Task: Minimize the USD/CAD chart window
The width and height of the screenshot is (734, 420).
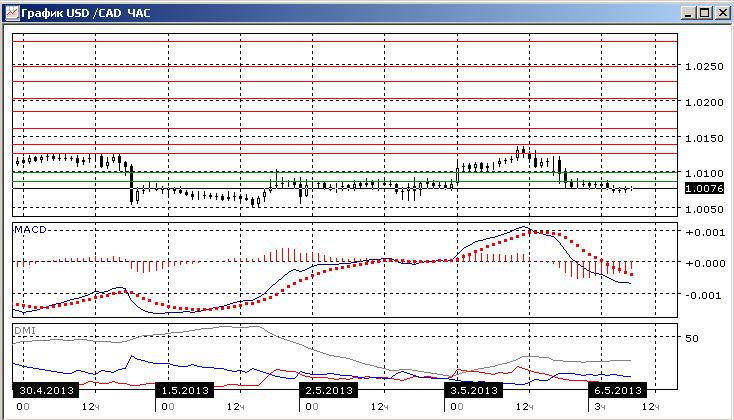Action: point(688,13)
